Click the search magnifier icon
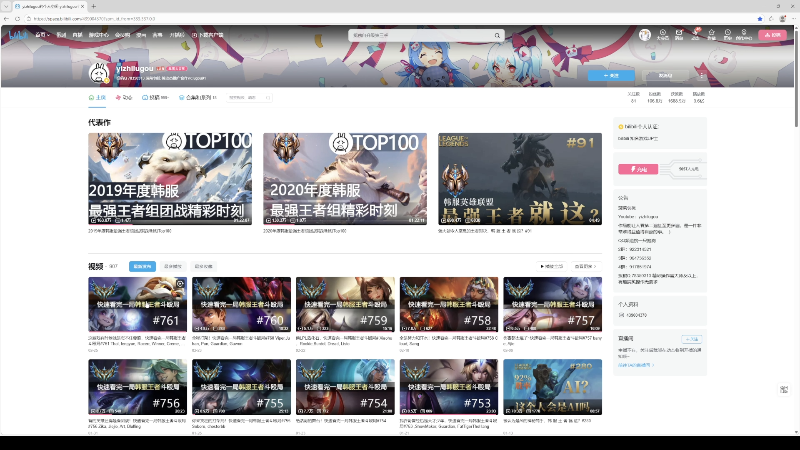 (497, 35)
